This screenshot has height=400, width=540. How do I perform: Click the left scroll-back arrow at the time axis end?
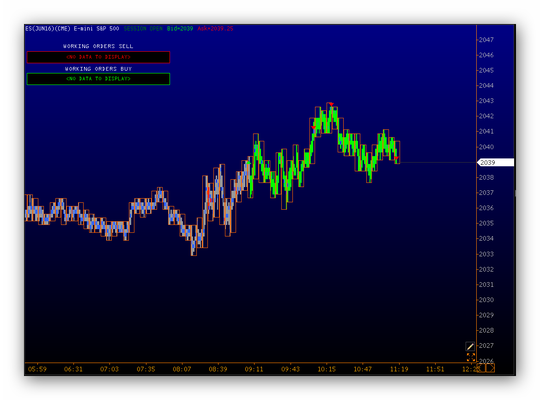pyautogui.click(x=482, y=368)
